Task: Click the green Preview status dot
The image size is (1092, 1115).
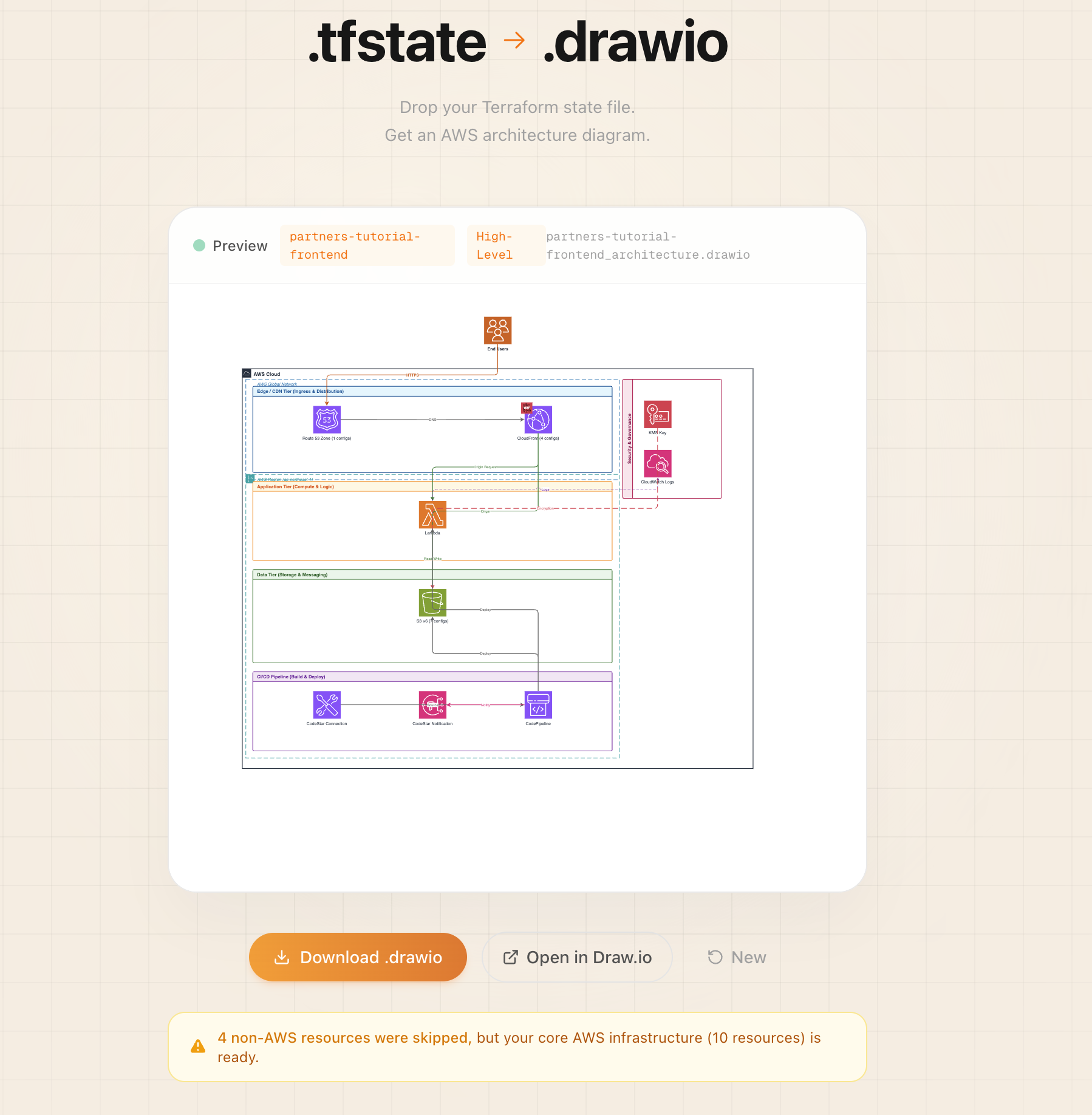Action: point(199,245)
